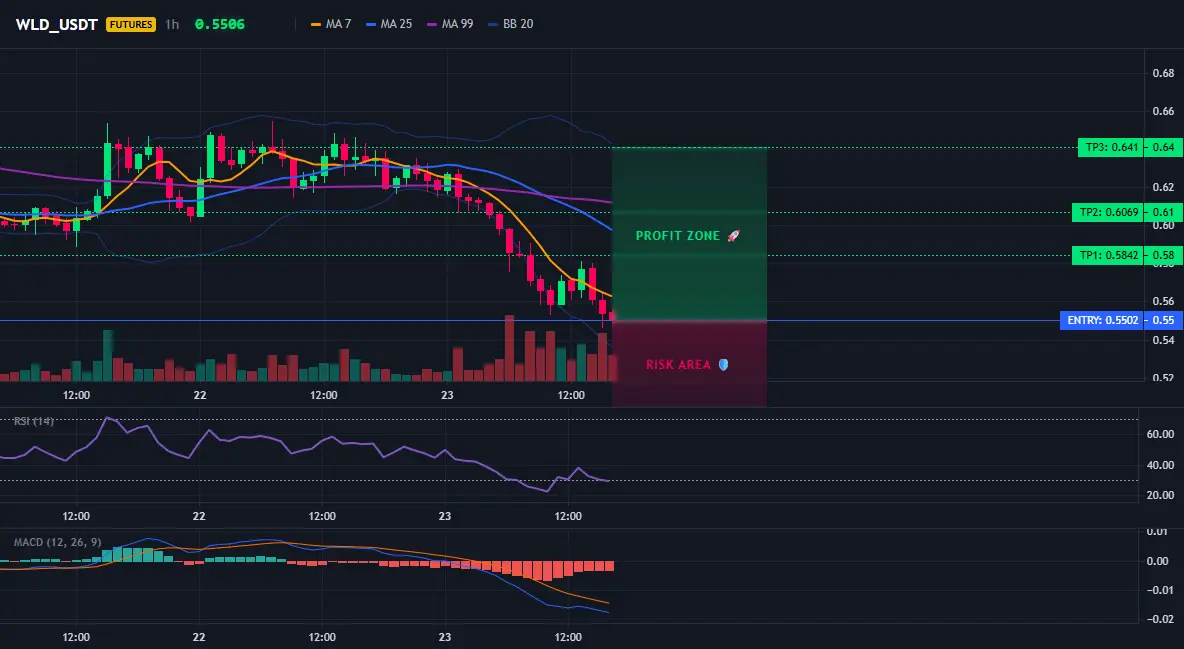Click the FUTURES badge

(x=131, y=24)
